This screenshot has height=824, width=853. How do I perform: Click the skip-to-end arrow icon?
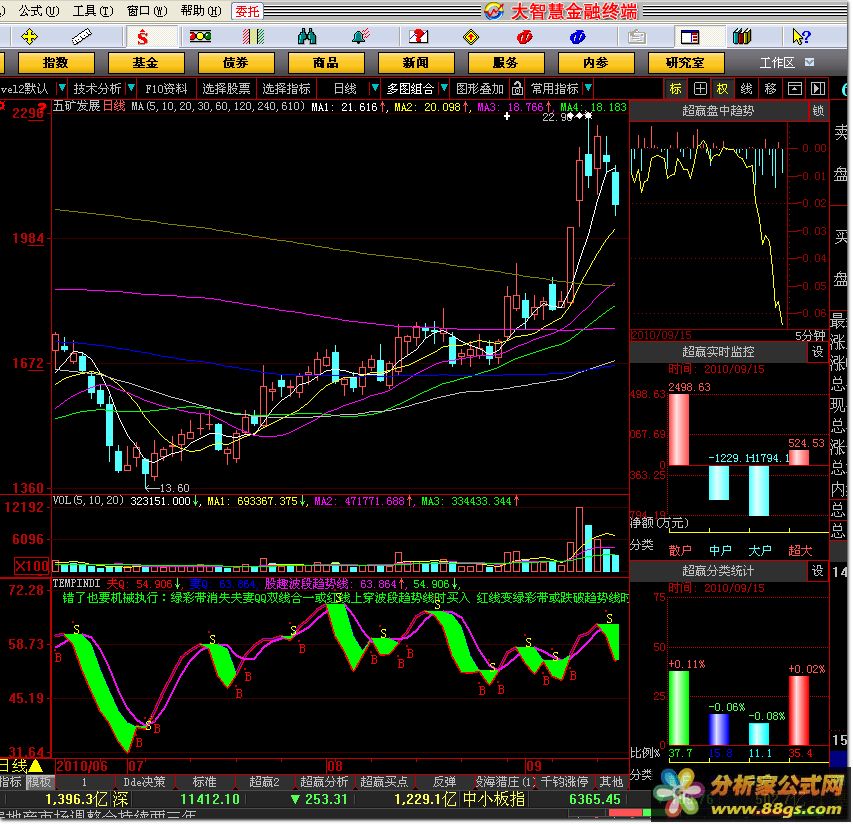click(x=818, y=89)
